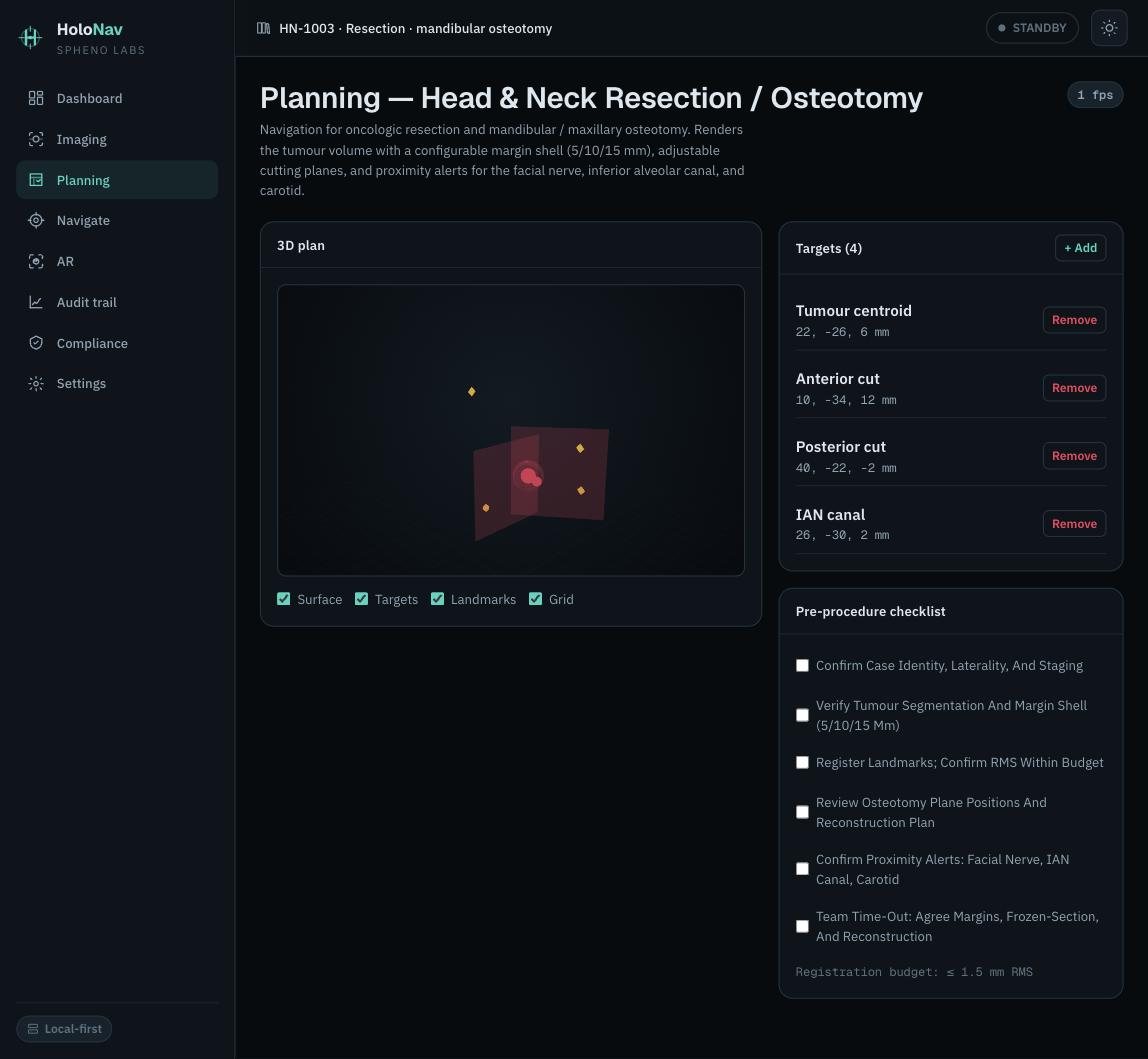This screenshot has width=1148, height=1059.
Task: Click the 1 fps indicator
Action: 1095,95
